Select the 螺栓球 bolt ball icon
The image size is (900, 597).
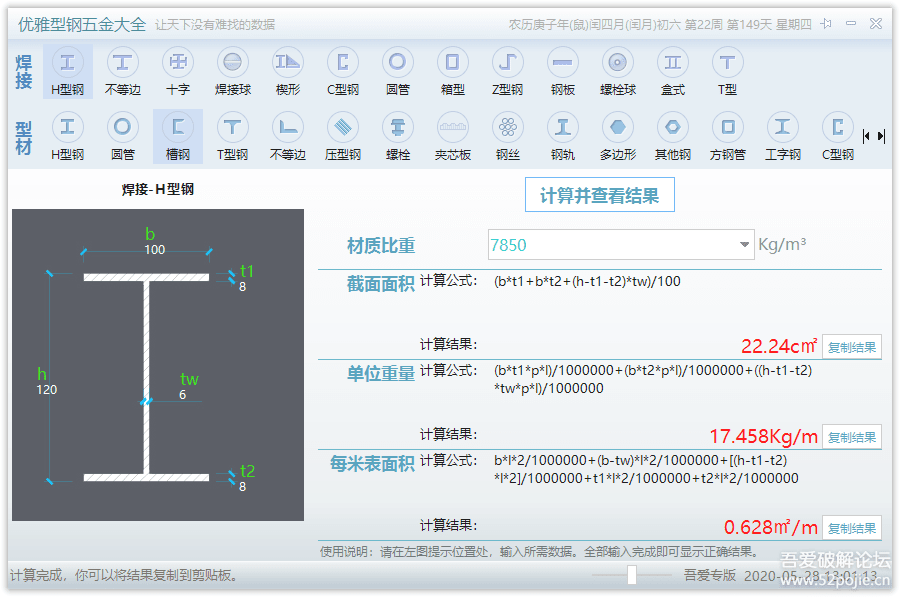pos(617,70)
